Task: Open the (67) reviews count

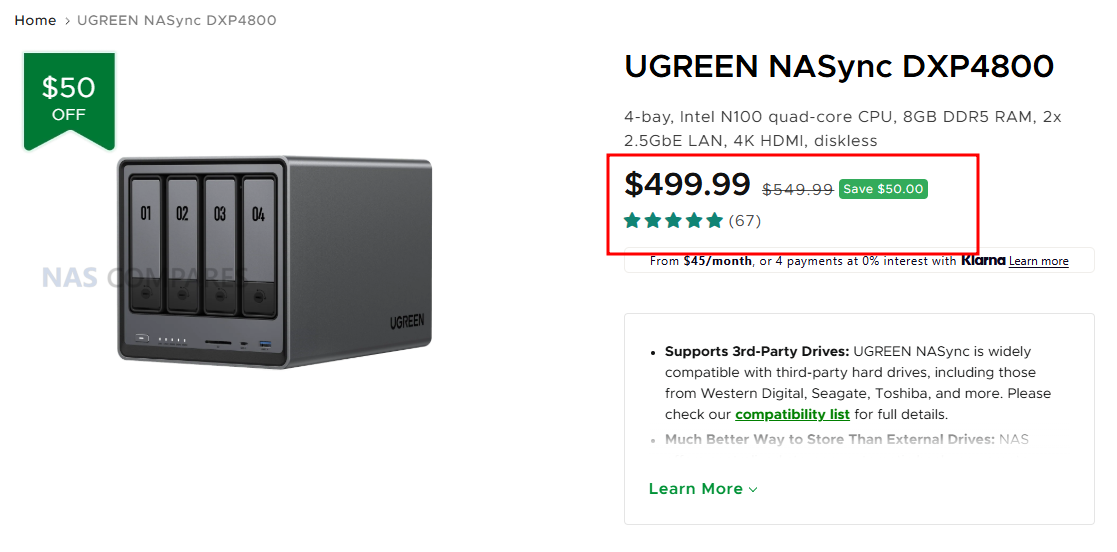Action: (x=745, y=221)
